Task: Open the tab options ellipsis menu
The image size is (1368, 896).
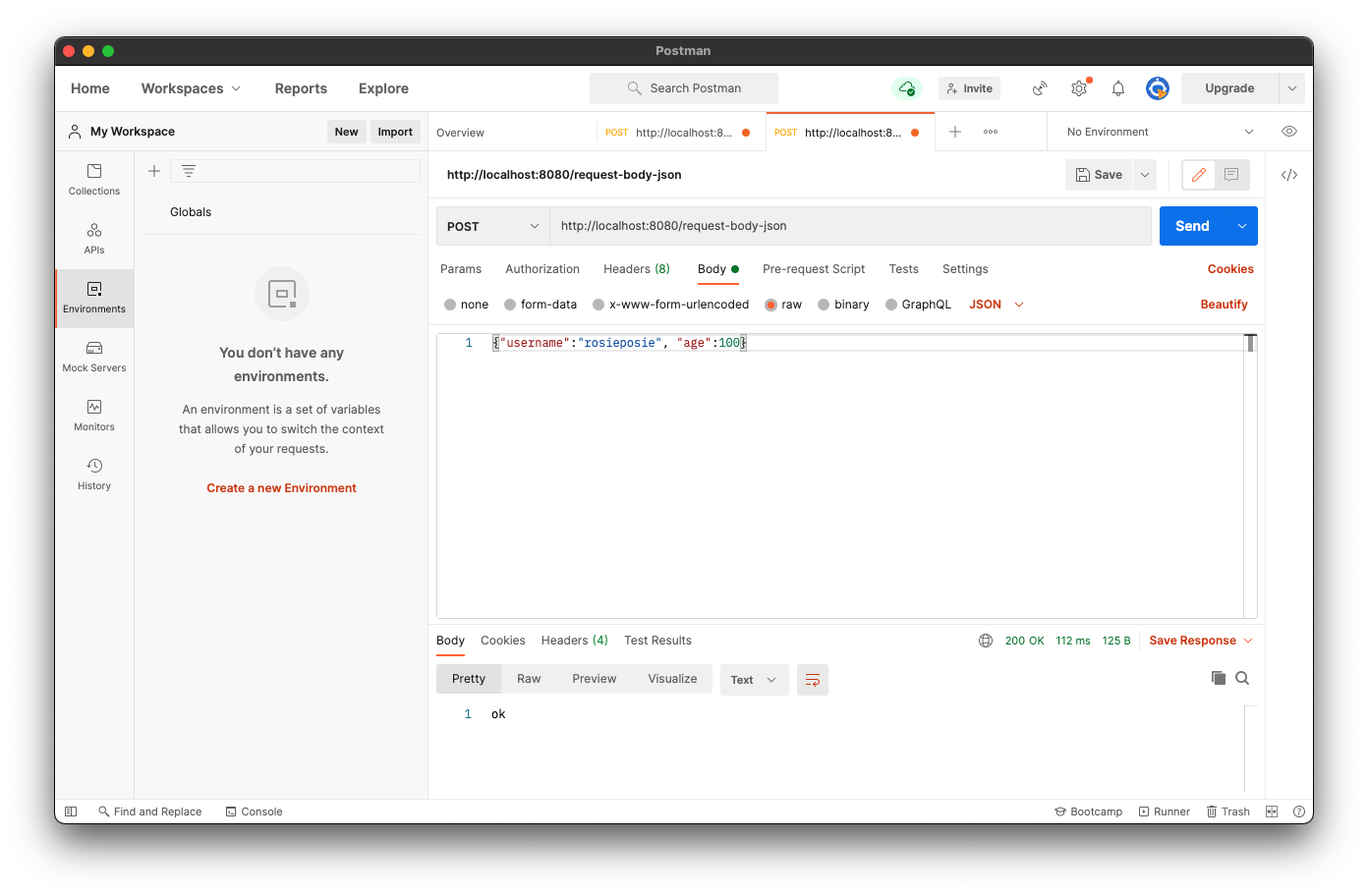Action: coord(991,132)
